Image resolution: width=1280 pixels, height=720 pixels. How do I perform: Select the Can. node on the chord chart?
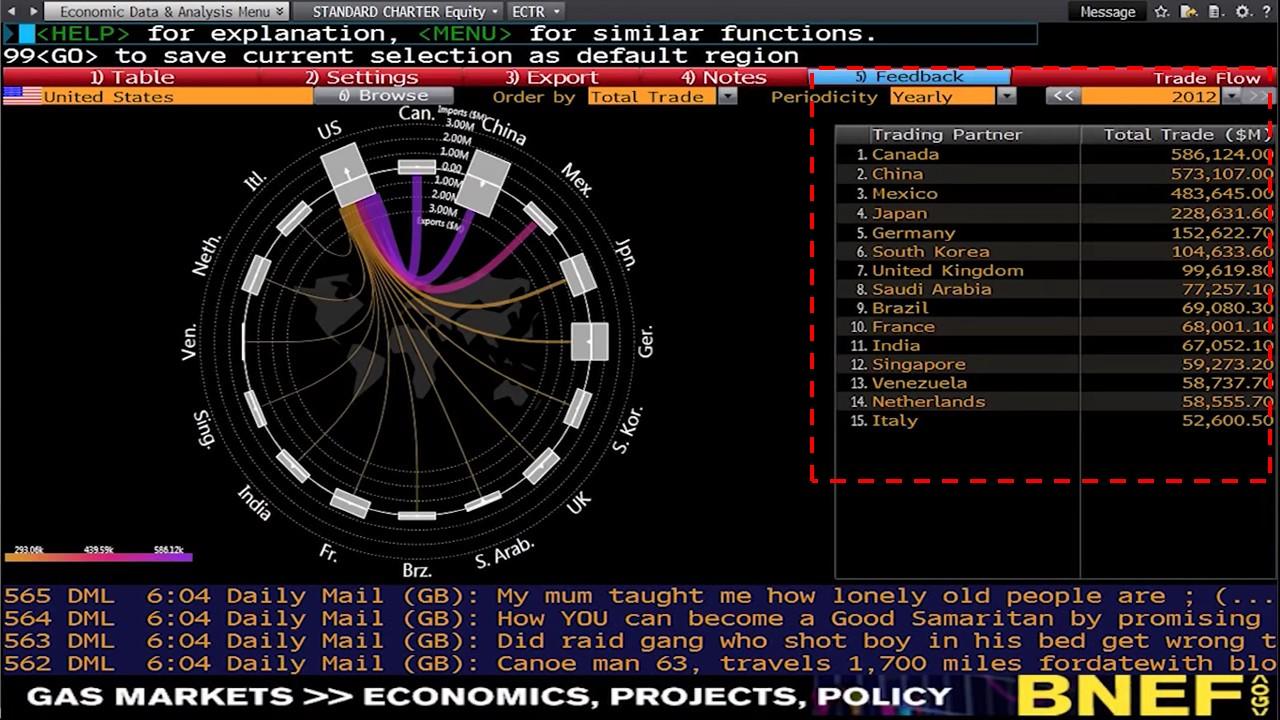(x=417, y=167)
